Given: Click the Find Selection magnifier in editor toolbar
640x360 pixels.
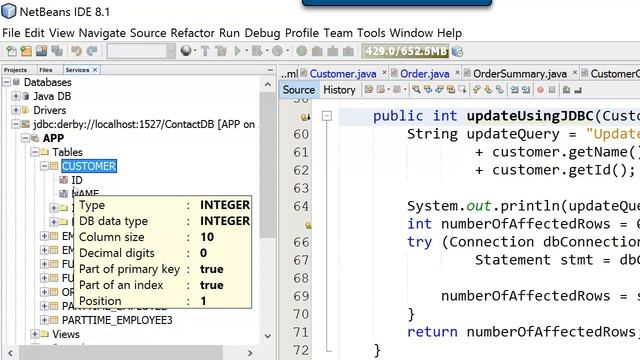Looking at the screenshot, I should (416, 89).
